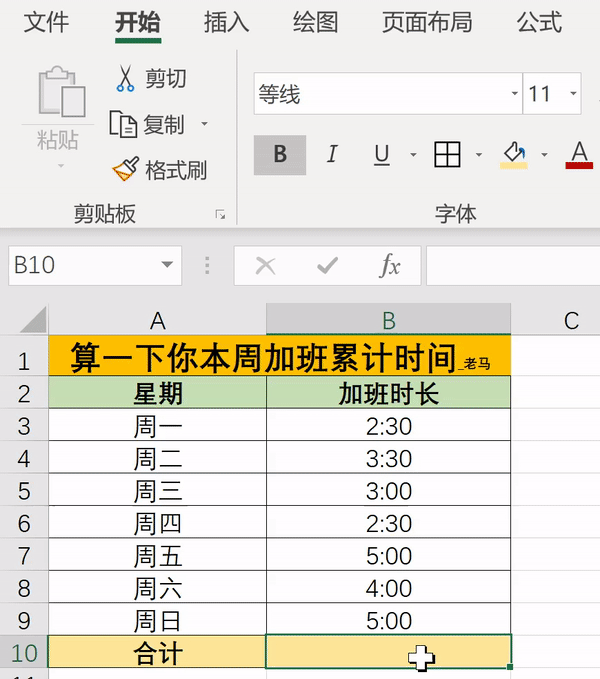This screenshot has width=600, height=679.
Task: Select the 合计 cell
Action: 158,653
